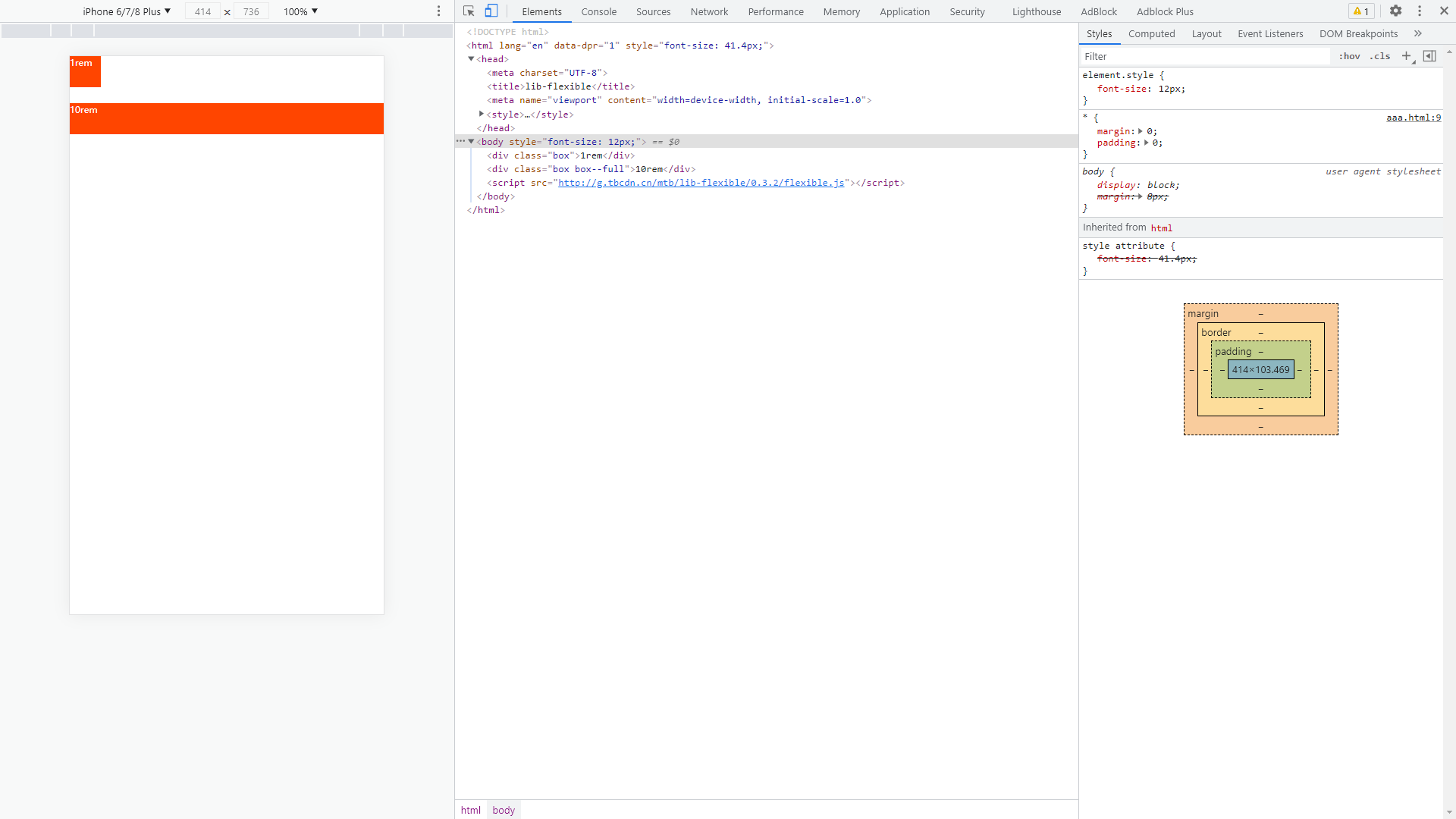Collapse the body element node

(x=471, y=142)
